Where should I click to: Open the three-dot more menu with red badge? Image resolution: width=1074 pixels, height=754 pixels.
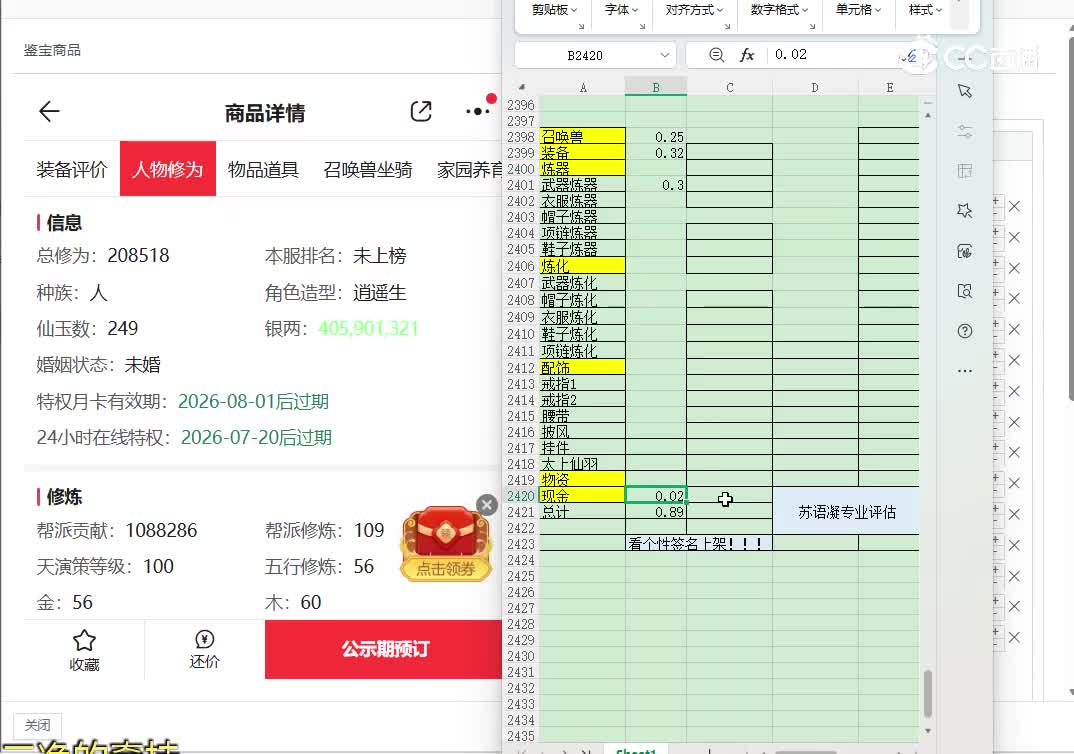pyautogui.click(x=478, y=110)
